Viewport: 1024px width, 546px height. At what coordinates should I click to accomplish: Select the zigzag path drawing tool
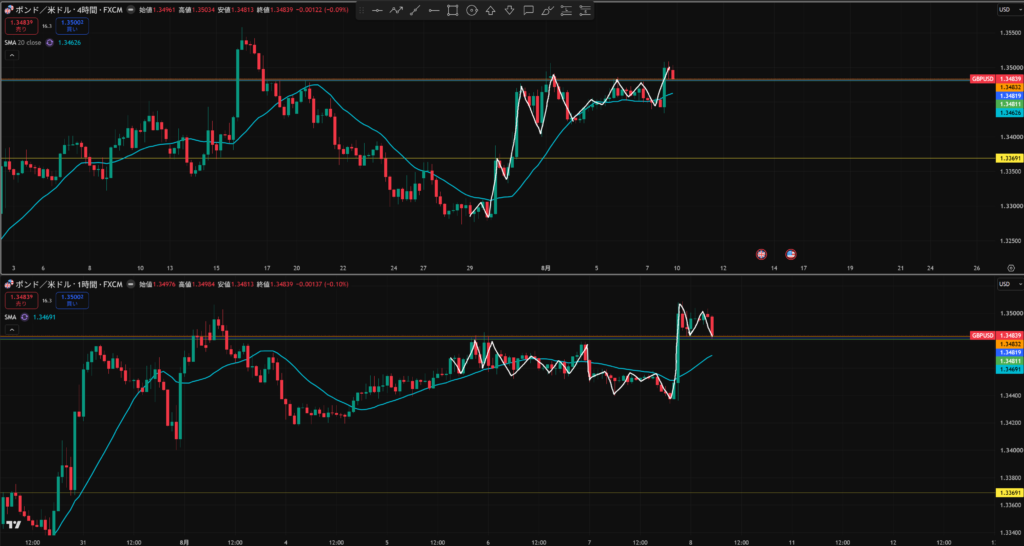(x=396, y=10)
